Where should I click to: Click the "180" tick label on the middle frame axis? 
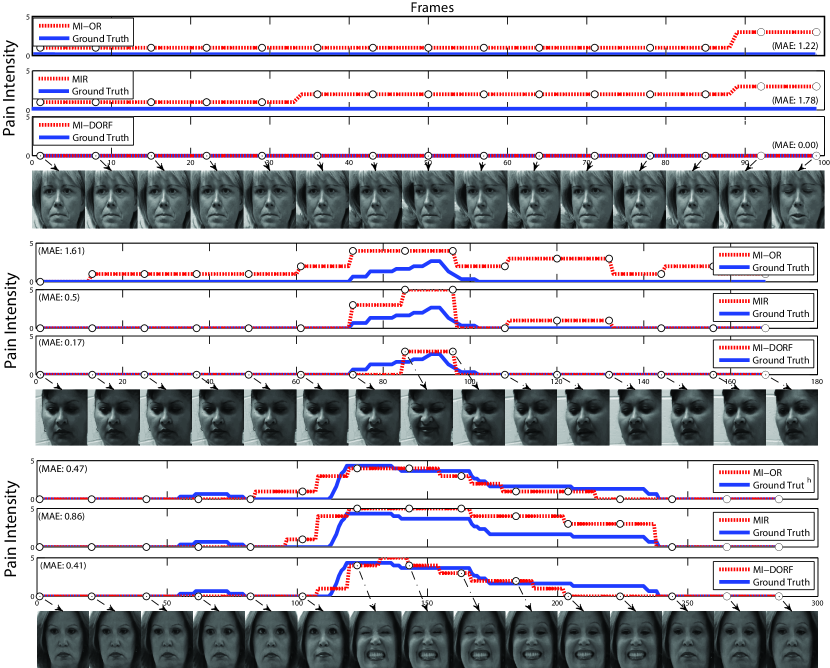point(817,382)
